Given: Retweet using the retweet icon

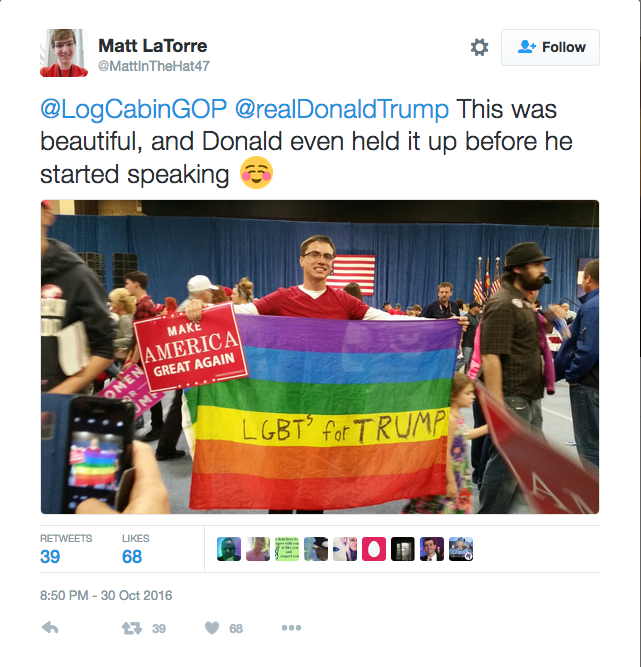Looking at the screenshot, I should click(x=132, y=628).
